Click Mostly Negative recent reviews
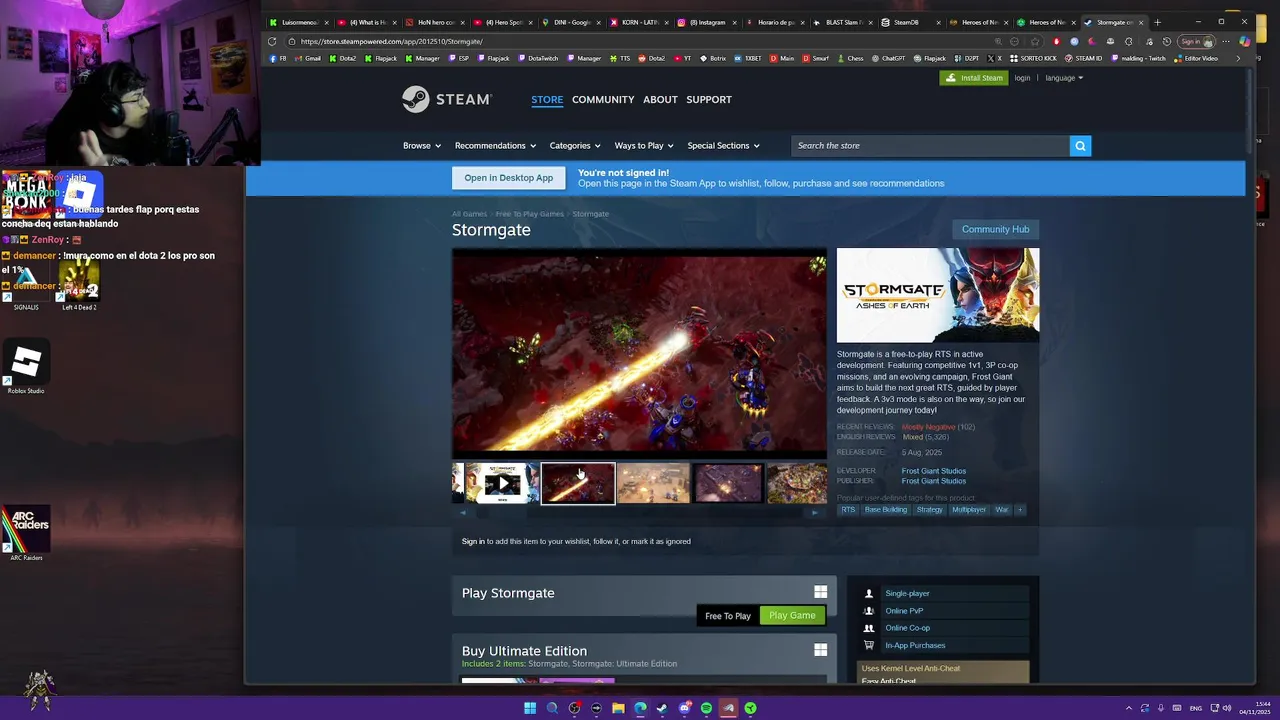Screen dimensions: 1280x720 (928, 427)
